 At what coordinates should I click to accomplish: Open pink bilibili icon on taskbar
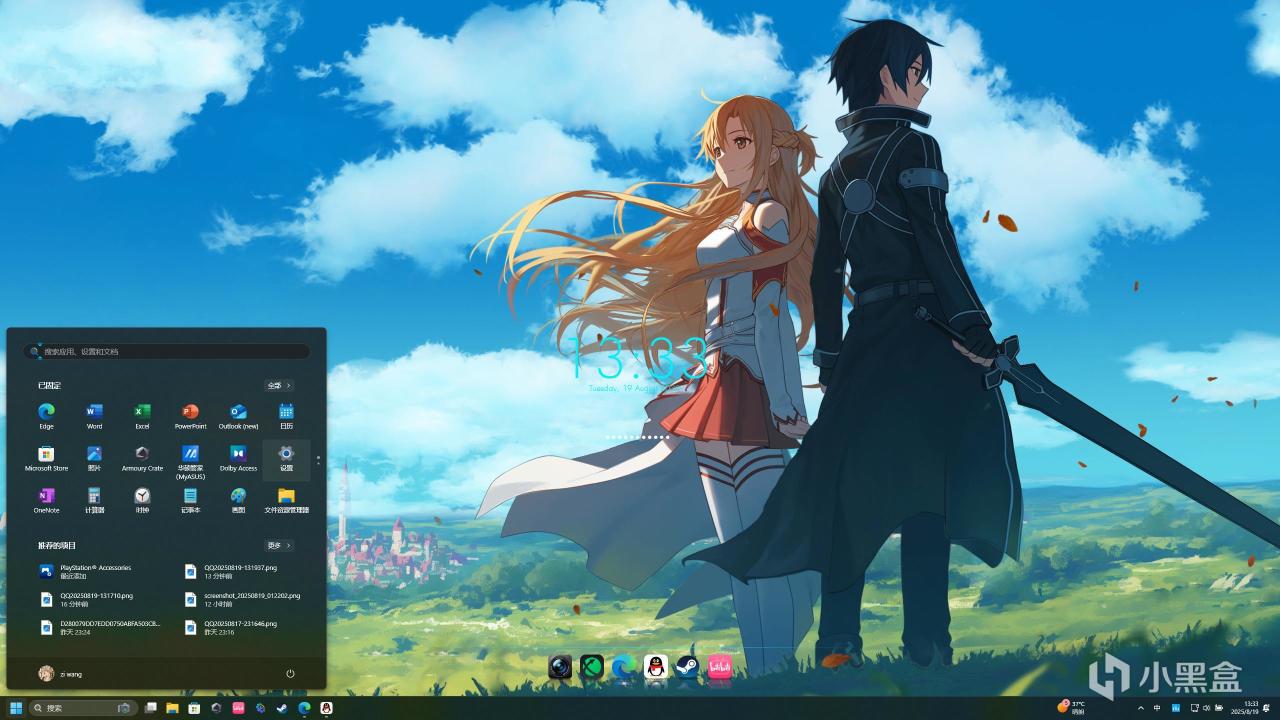click(238, 708)
